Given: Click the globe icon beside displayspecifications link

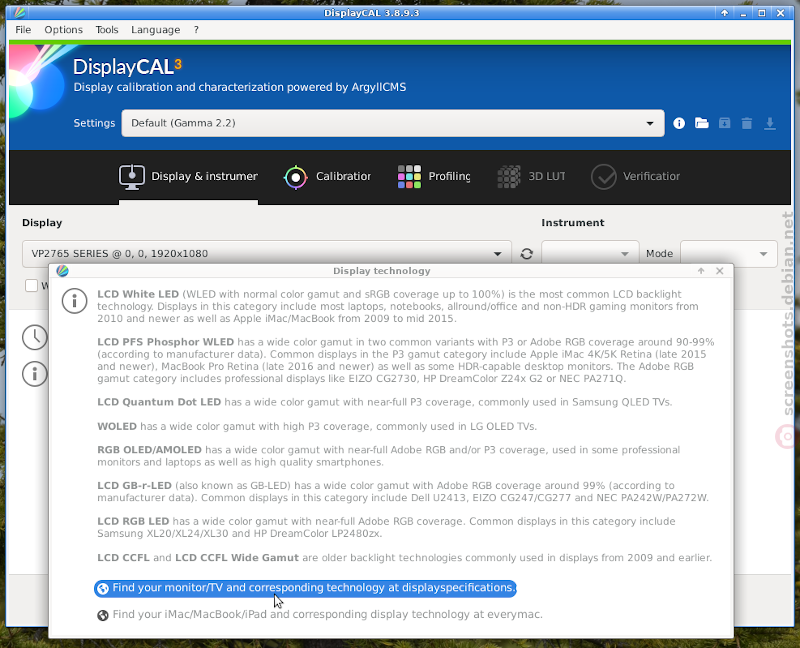Looking at the screenshot, I should (103, 588).
